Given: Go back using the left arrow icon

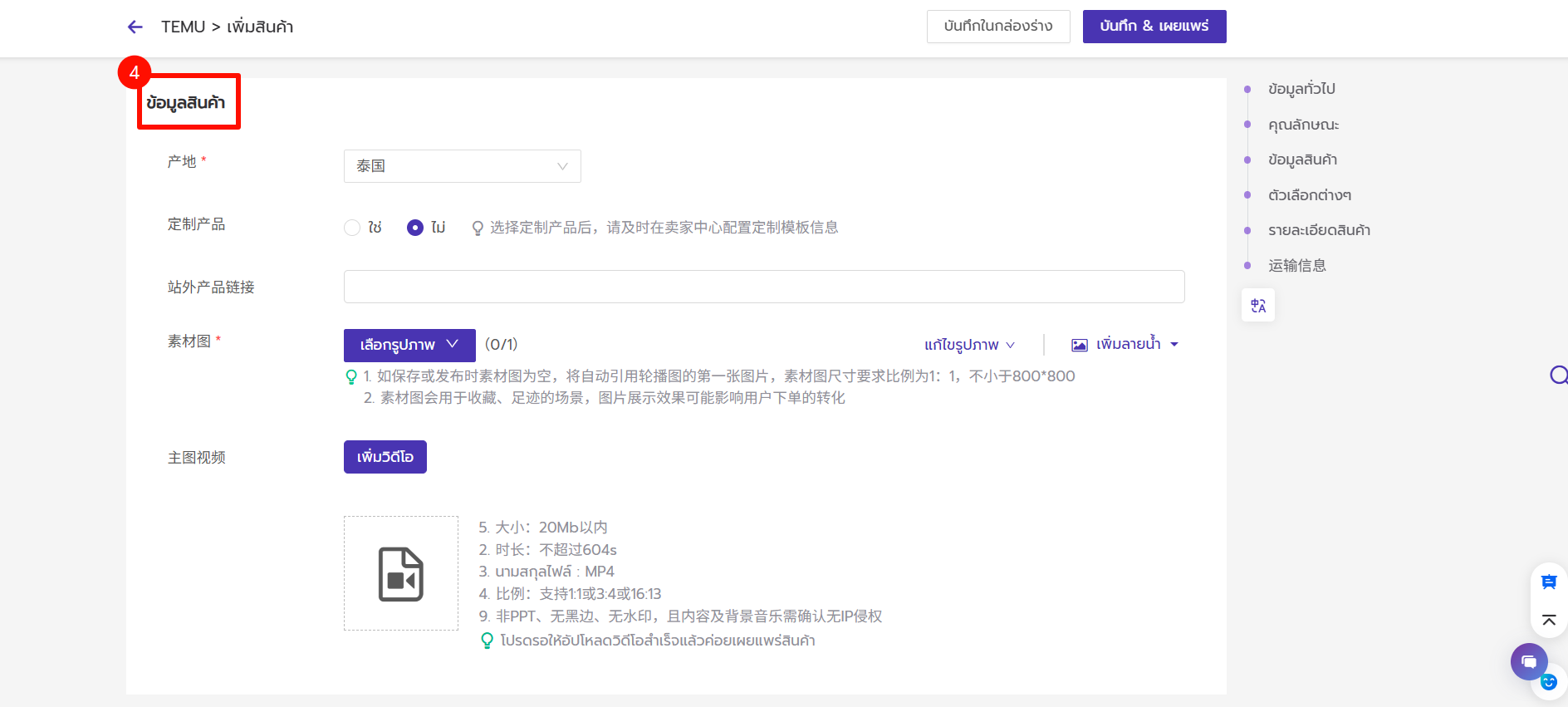Looking at the screenshot, I should click(x=135, y=27).
